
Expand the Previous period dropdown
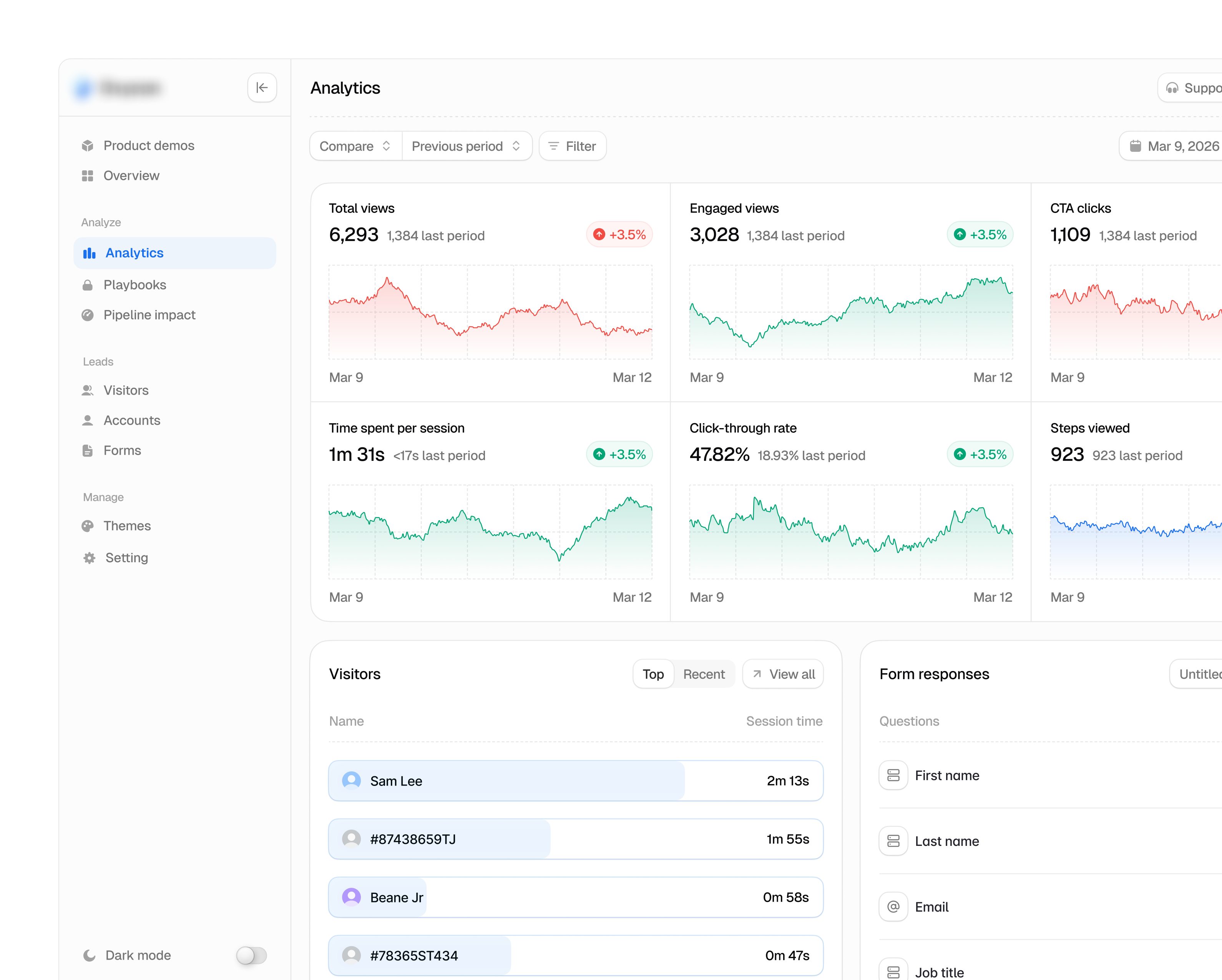[467, 146]
